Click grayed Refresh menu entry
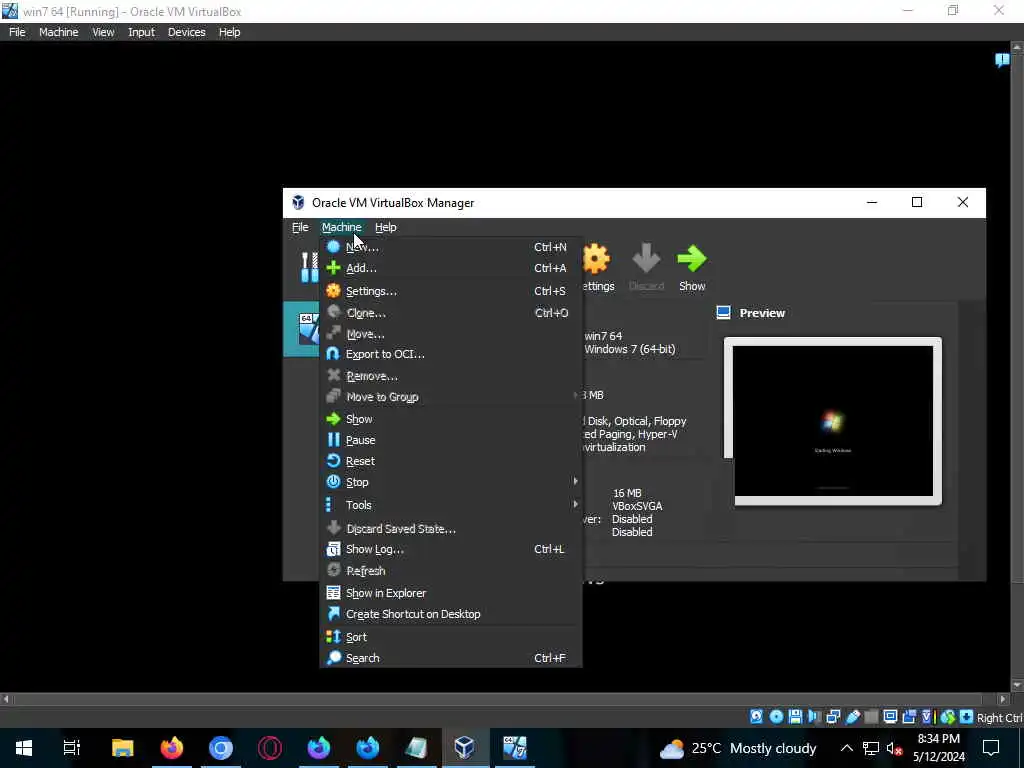1024x768 pixels. coord(451,571)
